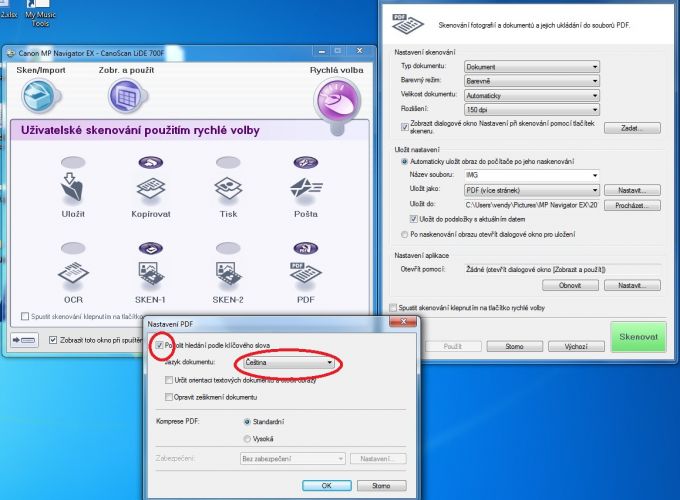This screenshot has height=500, width=680.
Task: Click the oval button above SKEN-1
Action: click(x=150, y=248)
